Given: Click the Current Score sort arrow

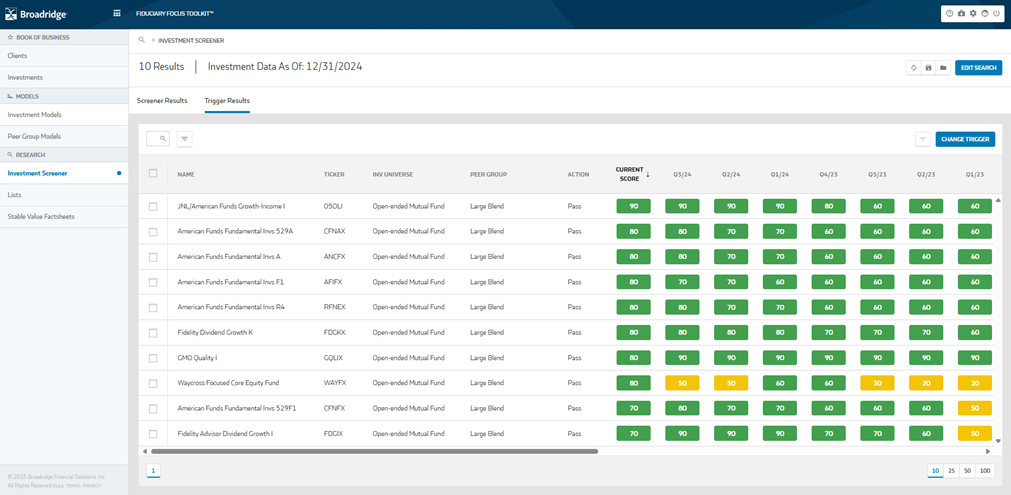Looking at the screenshot, I should (x=647, y=174).
